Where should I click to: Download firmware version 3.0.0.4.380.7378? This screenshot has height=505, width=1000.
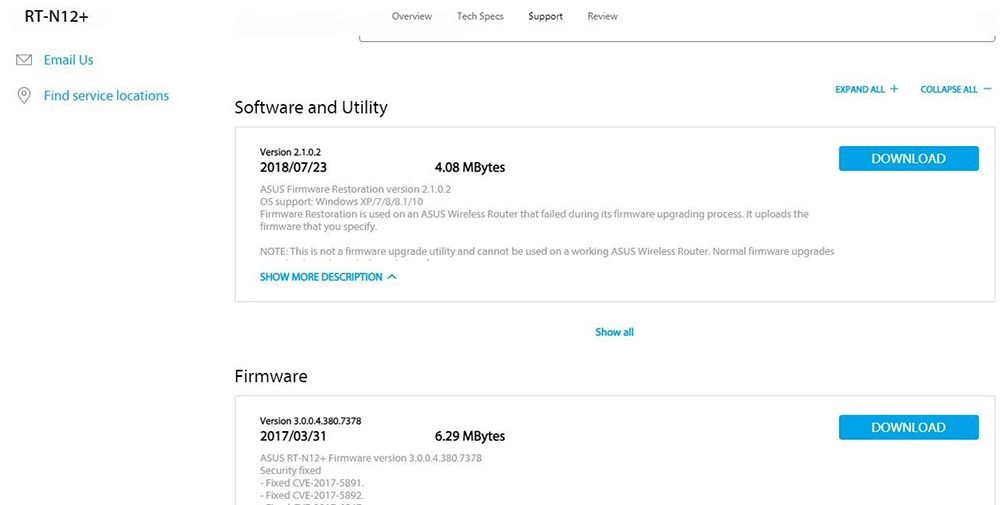pyautogui.click(x=908, y=427)
